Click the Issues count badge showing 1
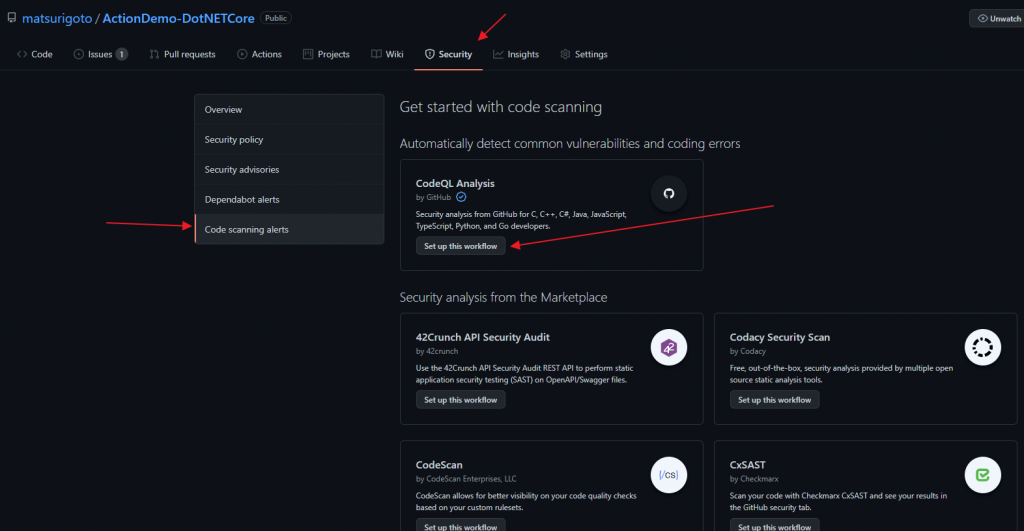The width and height of the screenshot is (1024, 531). 121,54
